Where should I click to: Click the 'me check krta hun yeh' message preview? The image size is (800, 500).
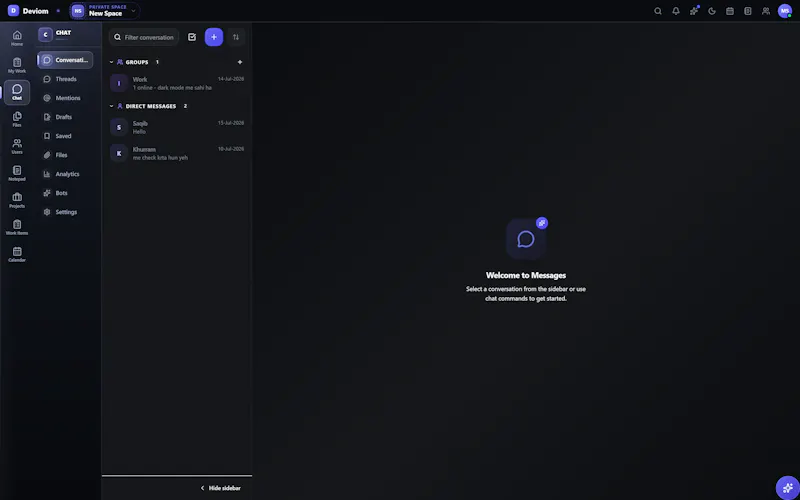pos(160,158)
